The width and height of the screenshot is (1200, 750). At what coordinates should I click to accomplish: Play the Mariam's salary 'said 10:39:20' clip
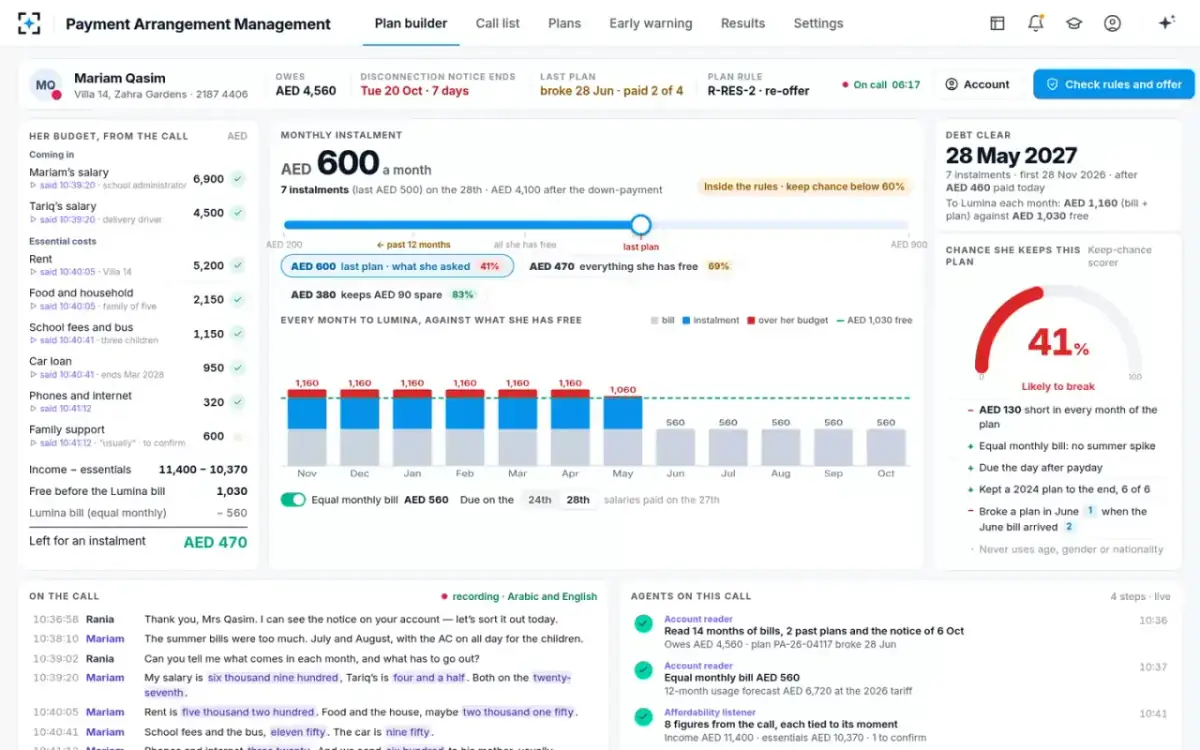(x=62, y=185)
